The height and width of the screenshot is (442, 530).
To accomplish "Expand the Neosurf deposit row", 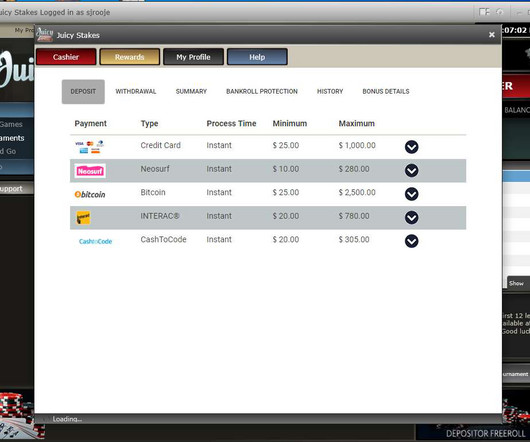I will click(x=411, y=171).
